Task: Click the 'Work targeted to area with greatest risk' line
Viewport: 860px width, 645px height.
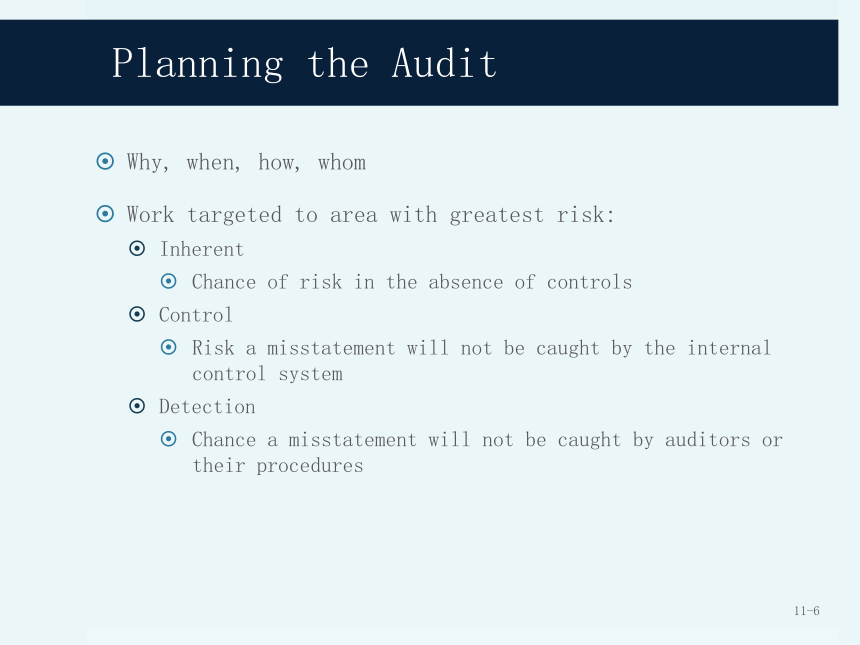Action: click(x=370, y=215)
